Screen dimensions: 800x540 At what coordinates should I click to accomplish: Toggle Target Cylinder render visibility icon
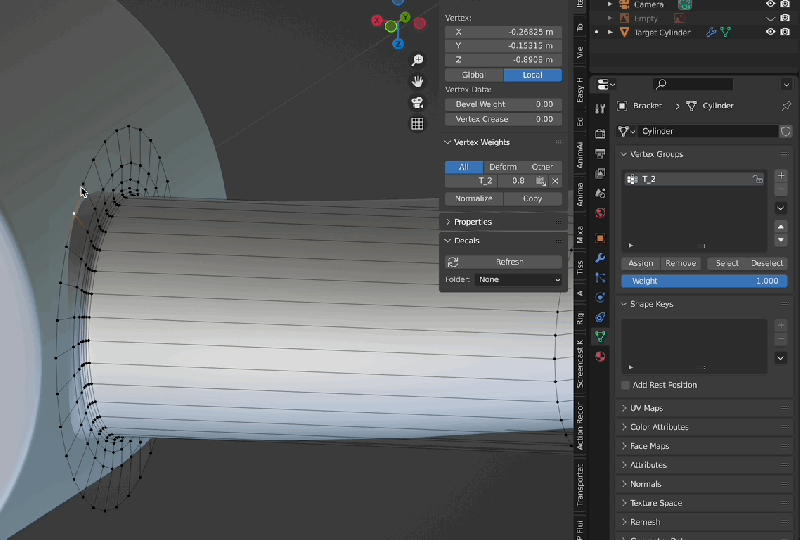pos(785,32)
